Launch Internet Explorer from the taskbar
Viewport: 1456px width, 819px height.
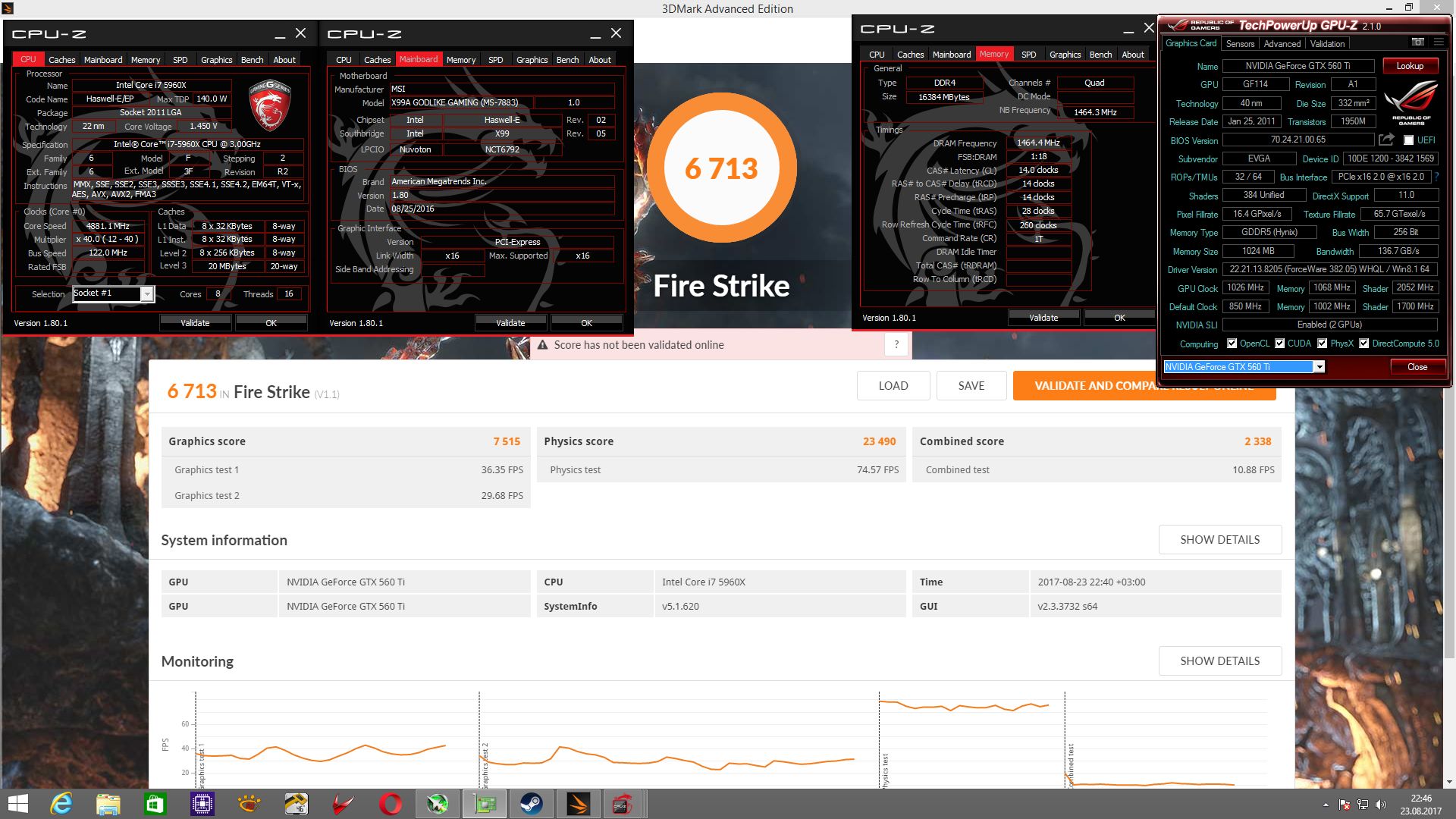pos(61,804)
